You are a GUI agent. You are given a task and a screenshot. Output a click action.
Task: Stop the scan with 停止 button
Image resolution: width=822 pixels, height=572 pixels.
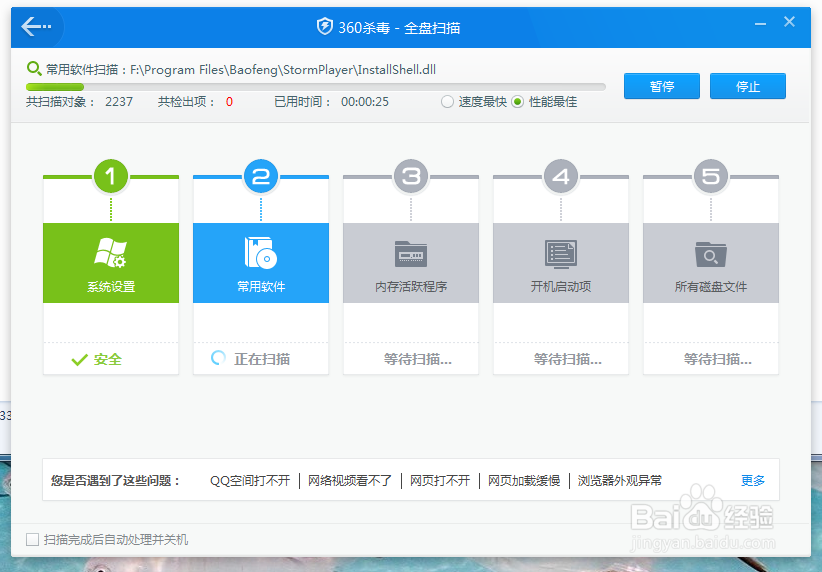coord(748,86)
